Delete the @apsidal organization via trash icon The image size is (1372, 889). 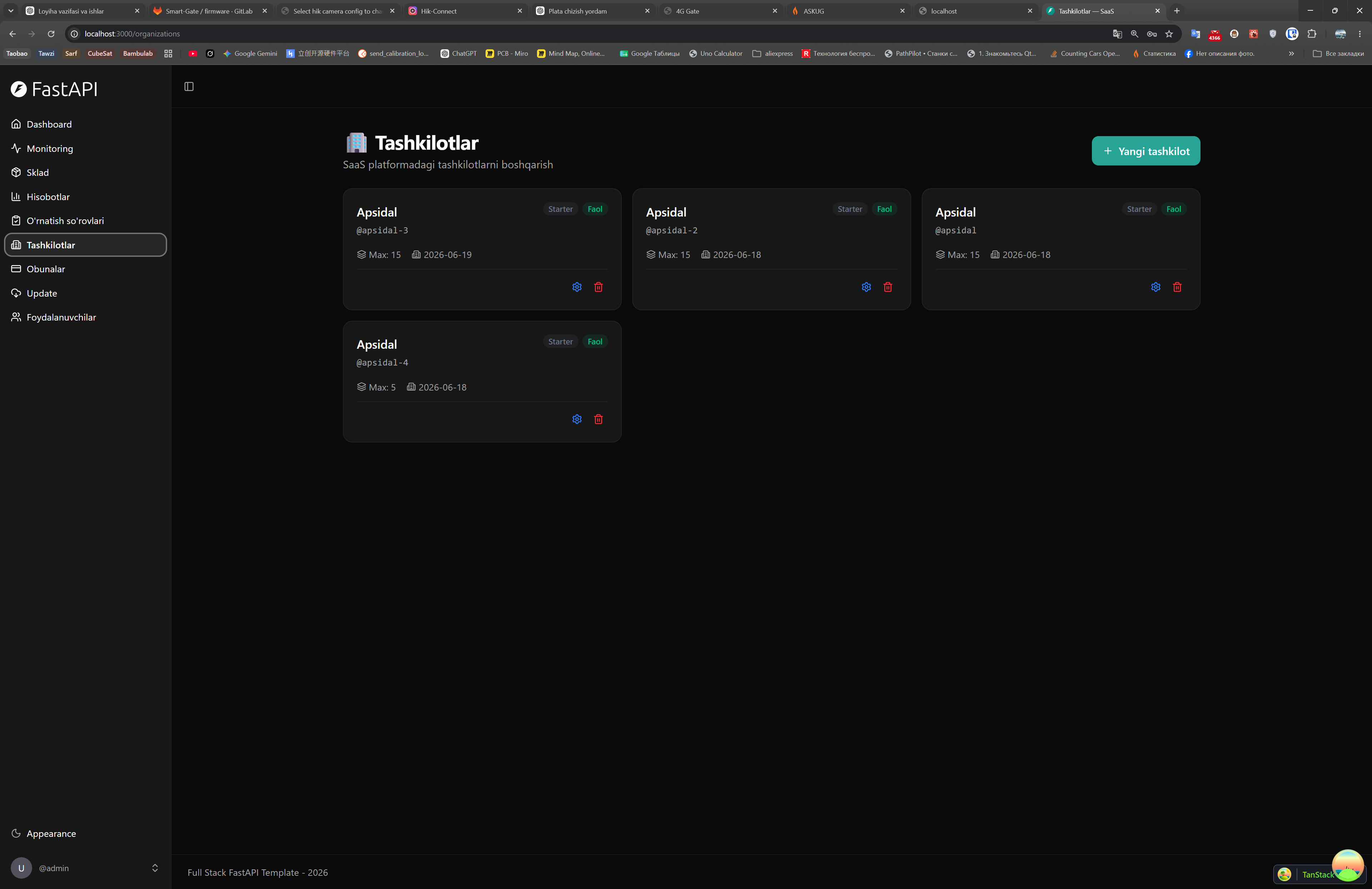tap(1177, 287)
